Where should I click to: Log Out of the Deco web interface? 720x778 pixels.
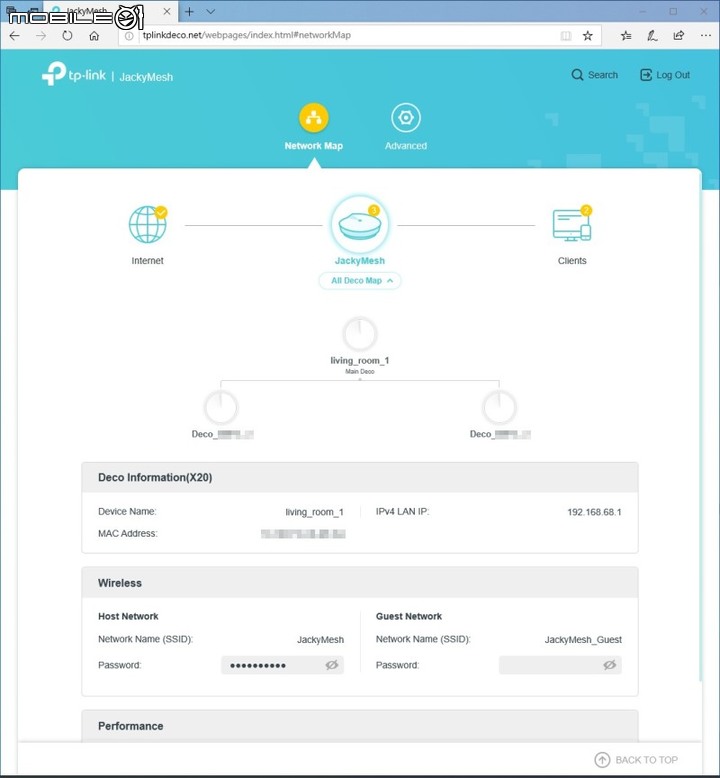pyautogui.click(x=665, y=75)
